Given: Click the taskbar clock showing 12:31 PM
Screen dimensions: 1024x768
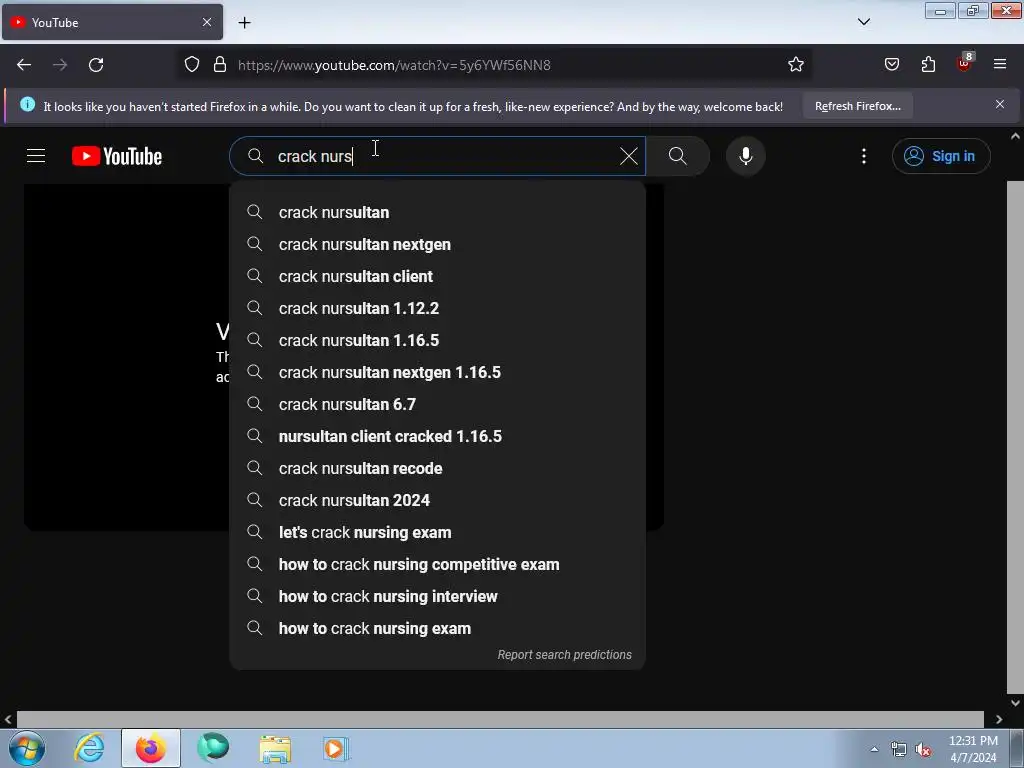Looking at the screenshot, I should pyautogui.click(x=973, y=749).
